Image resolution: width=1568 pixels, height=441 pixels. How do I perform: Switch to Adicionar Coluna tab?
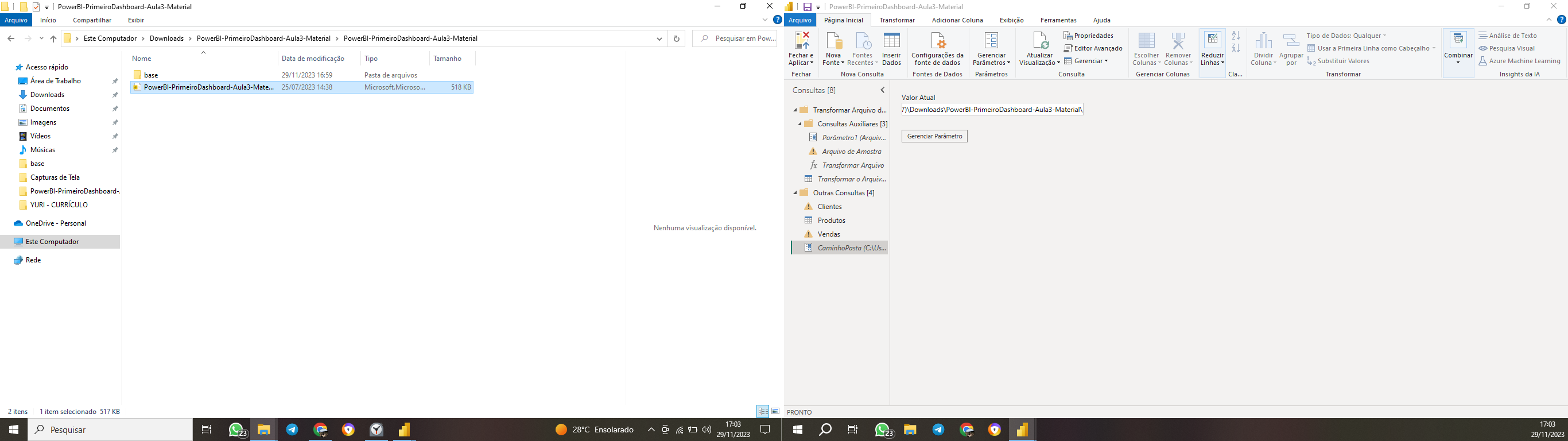tap(957, 20)
